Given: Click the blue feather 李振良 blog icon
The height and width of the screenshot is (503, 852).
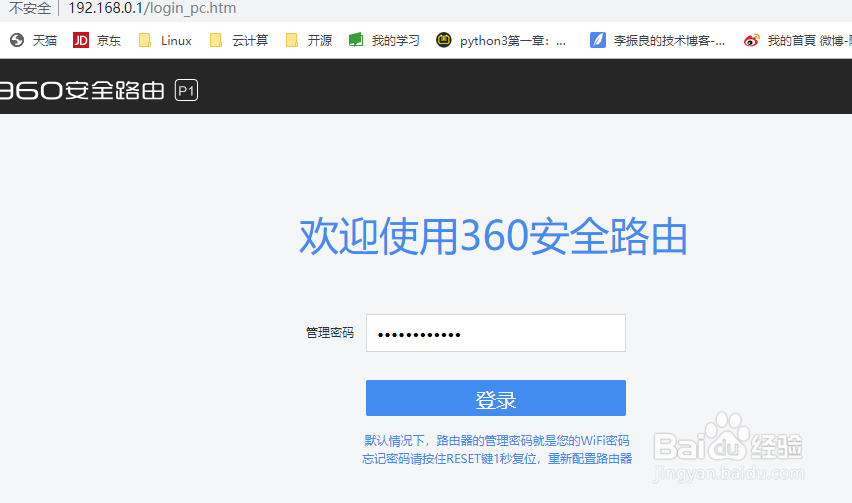Looking at the screenshot, I should (x=598, y=40).
